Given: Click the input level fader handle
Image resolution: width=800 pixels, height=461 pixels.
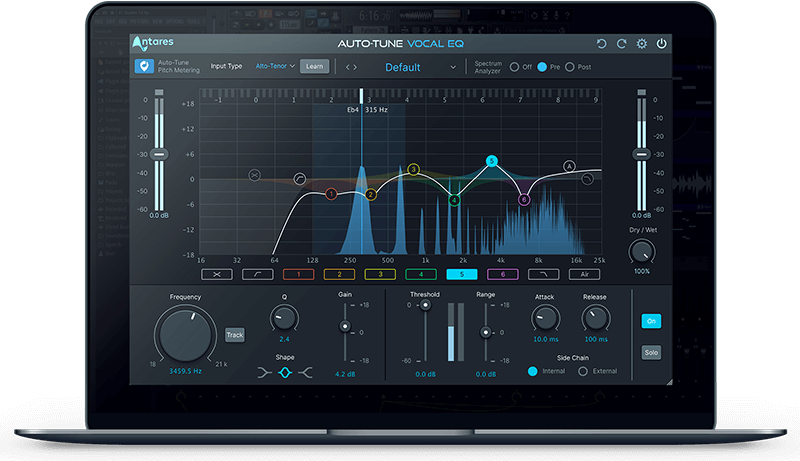Looking at the screenshot, I should pyautogui.click(x=159, y=155).
